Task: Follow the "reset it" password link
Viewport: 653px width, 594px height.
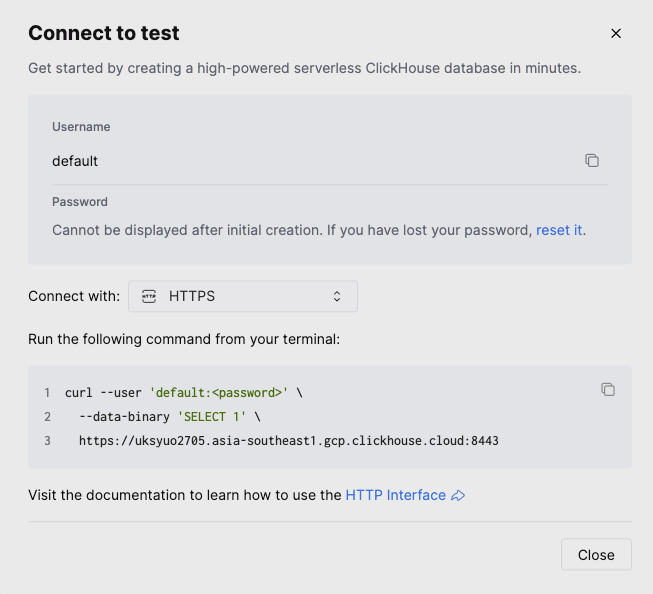Action: pos(559,230)
